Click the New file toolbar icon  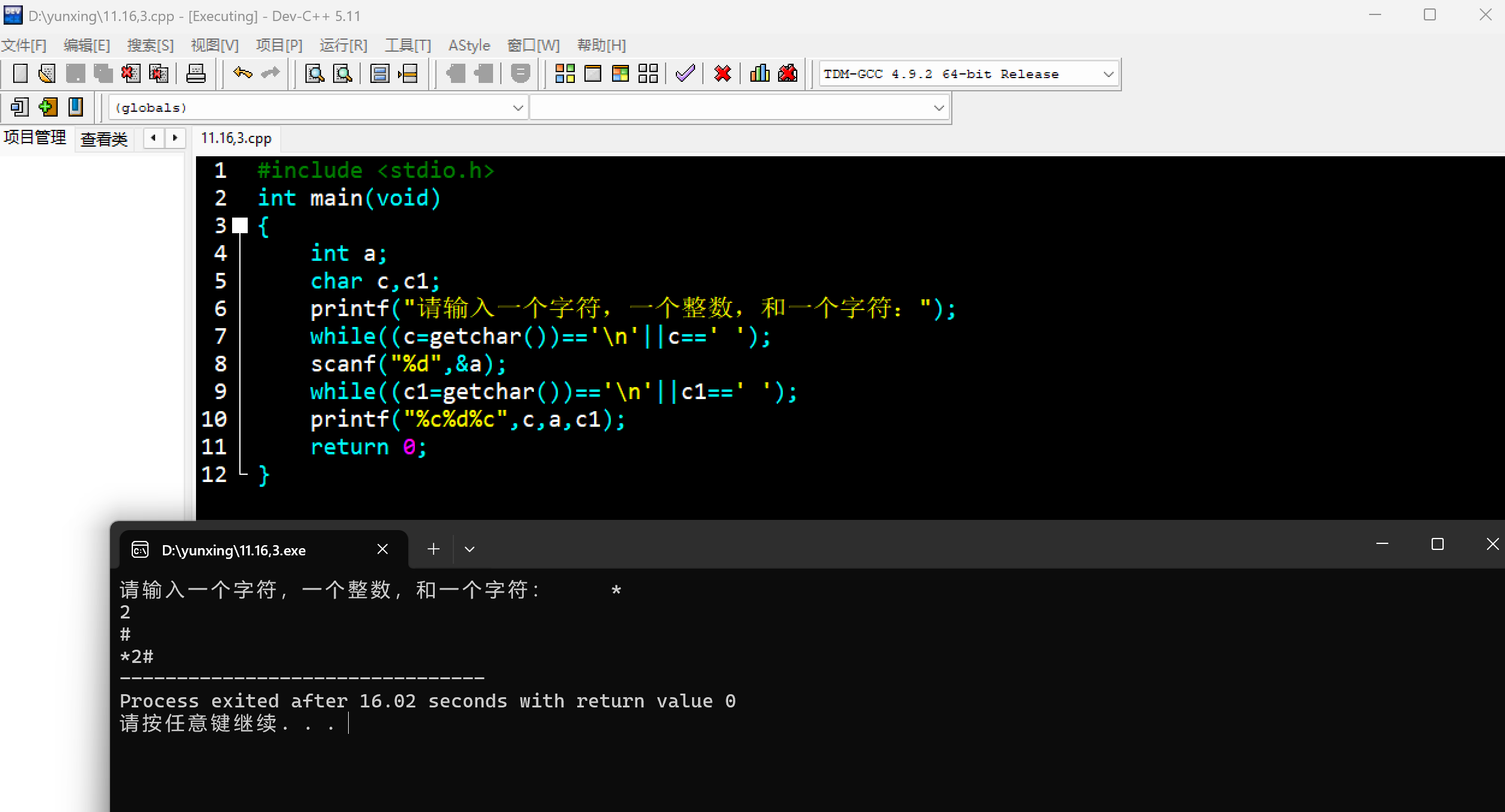[20, 74]
